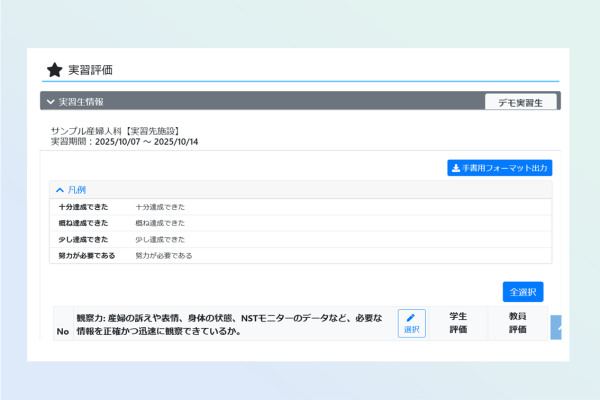Collapse the 凡例 legend chevron
Image resolution: width=600 pixels, height=400 pixels.
tap(60, 189)
